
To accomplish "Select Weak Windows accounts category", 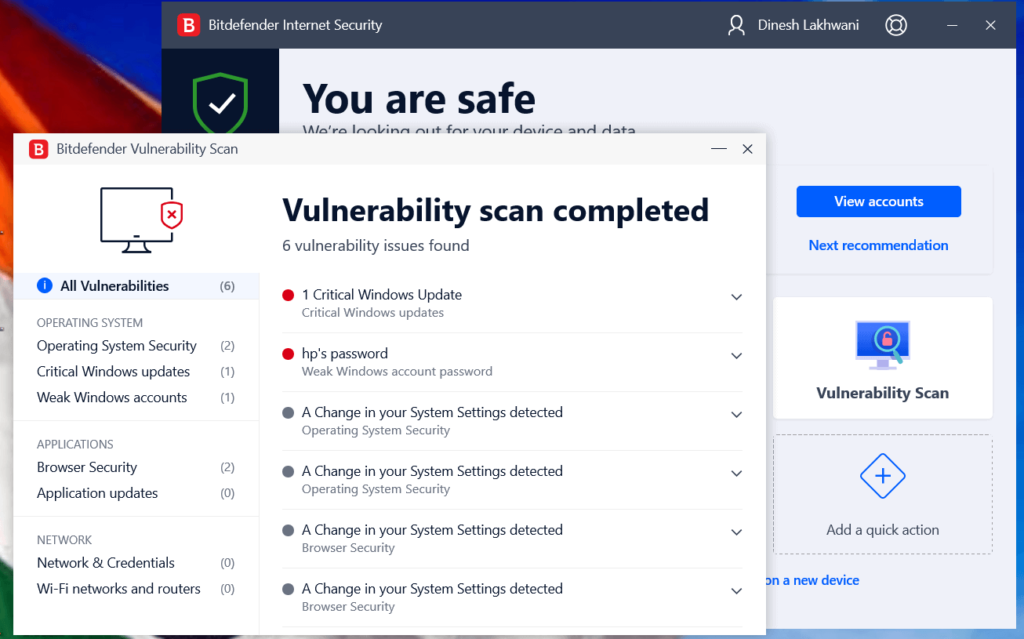I will click(x=136, y=397).
